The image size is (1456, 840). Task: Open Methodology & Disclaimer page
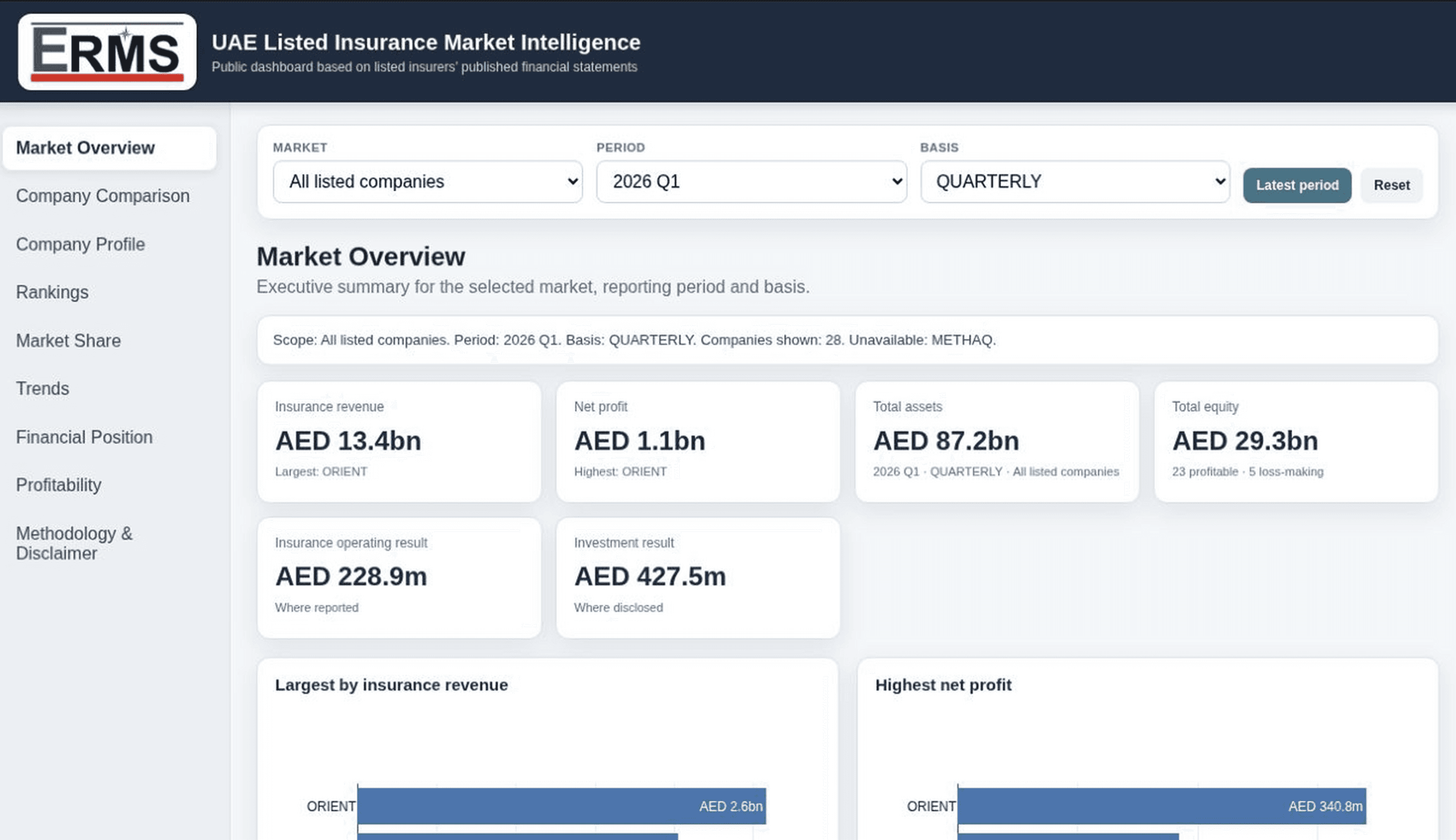pos(74,543)
